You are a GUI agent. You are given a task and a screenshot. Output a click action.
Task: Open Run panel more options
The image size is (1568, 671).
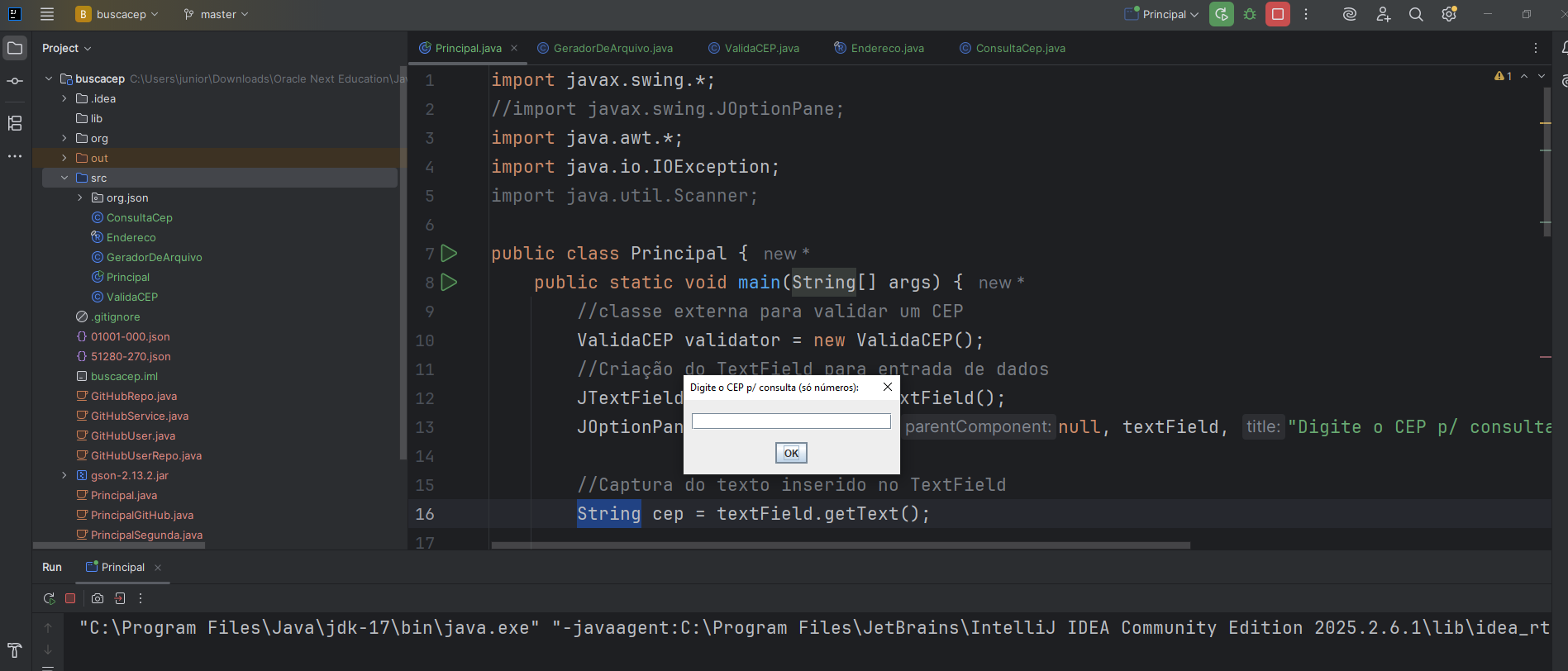point(141,598)
